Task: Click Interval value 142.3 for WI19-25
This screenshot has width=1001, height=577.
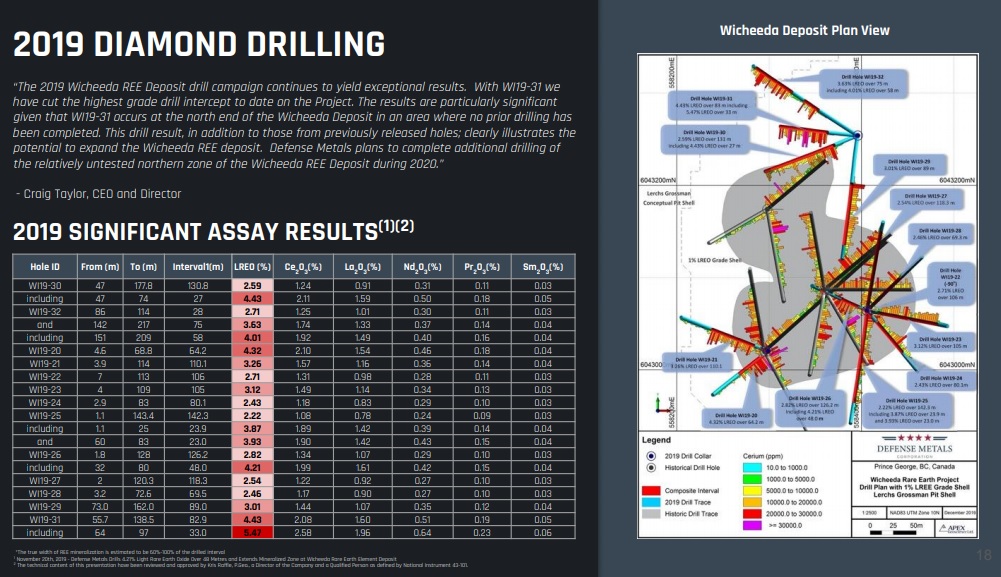Action: point(198,416)
